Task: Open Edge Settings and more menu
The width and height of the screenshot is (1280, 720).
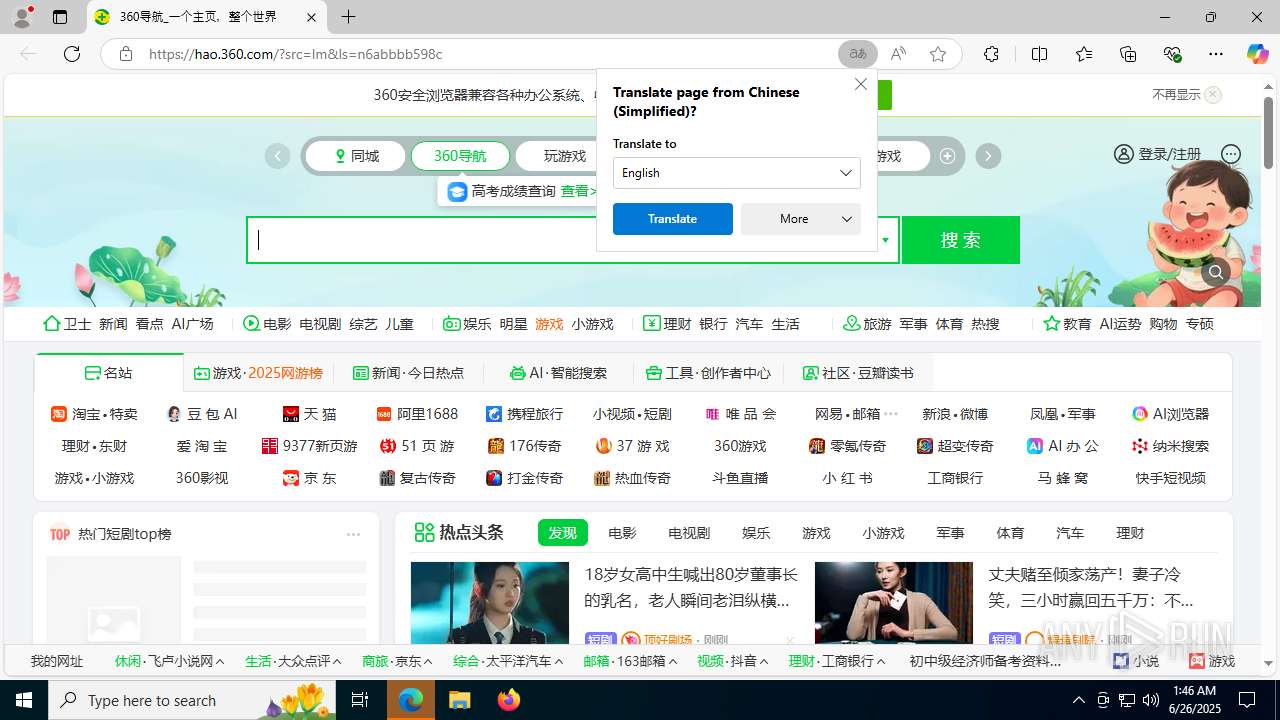Action: tap(1216, 54)
